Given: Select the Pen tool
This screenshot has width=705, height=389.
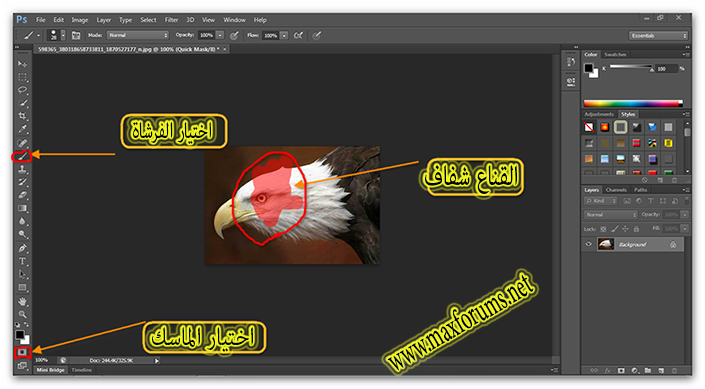Looking at the screenshot, I should point(22,248).
